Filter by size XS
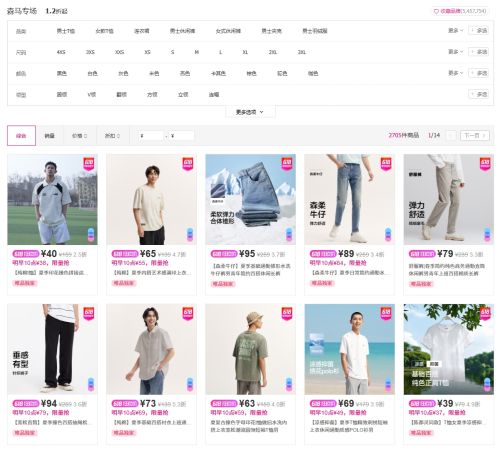Viewport: 500px width, 453px height. point(147,52)
